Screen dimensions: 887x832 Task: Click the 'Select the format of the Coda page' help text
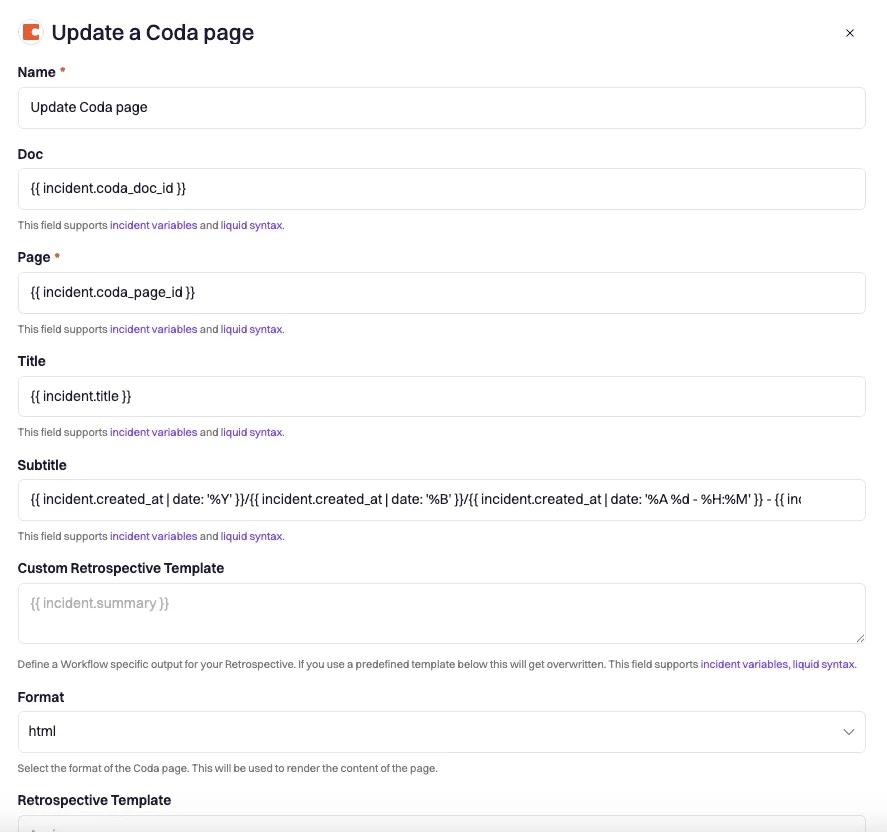point(227,768)
